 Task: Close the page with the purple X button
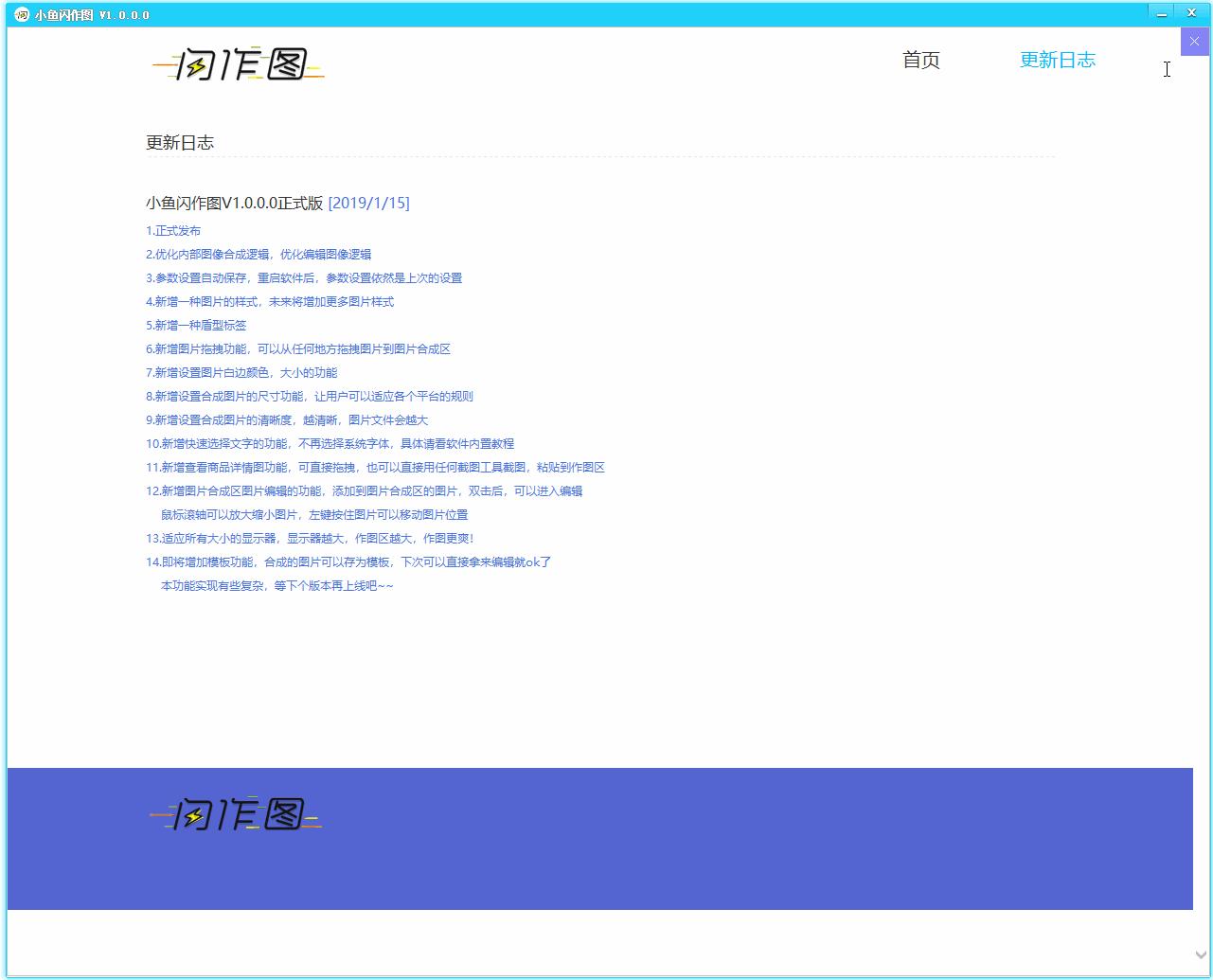(1194, 42)
